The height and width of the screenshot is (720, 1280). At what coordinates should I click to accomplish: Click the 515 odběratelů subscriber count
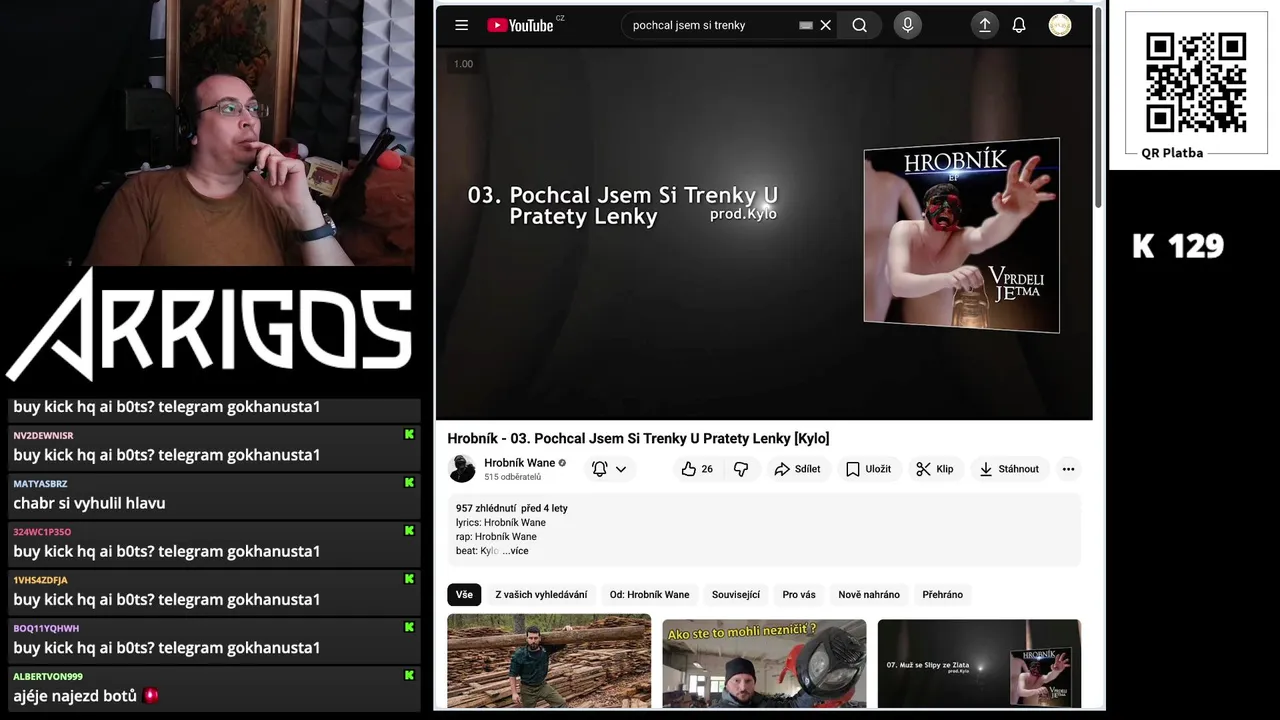pos(513,477)
